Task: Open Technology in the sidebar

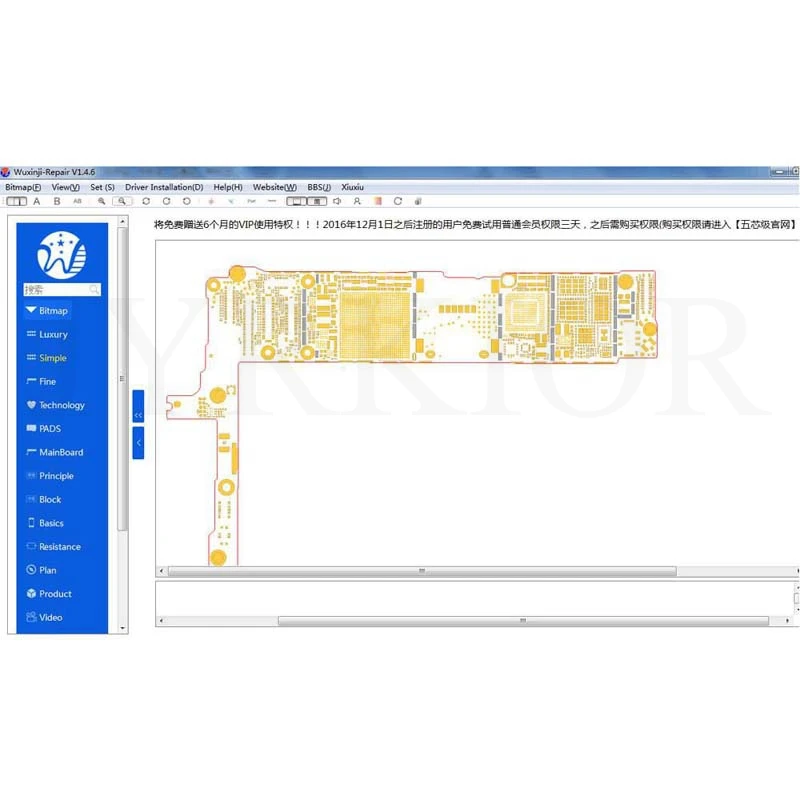Action: tap(55, 405)
